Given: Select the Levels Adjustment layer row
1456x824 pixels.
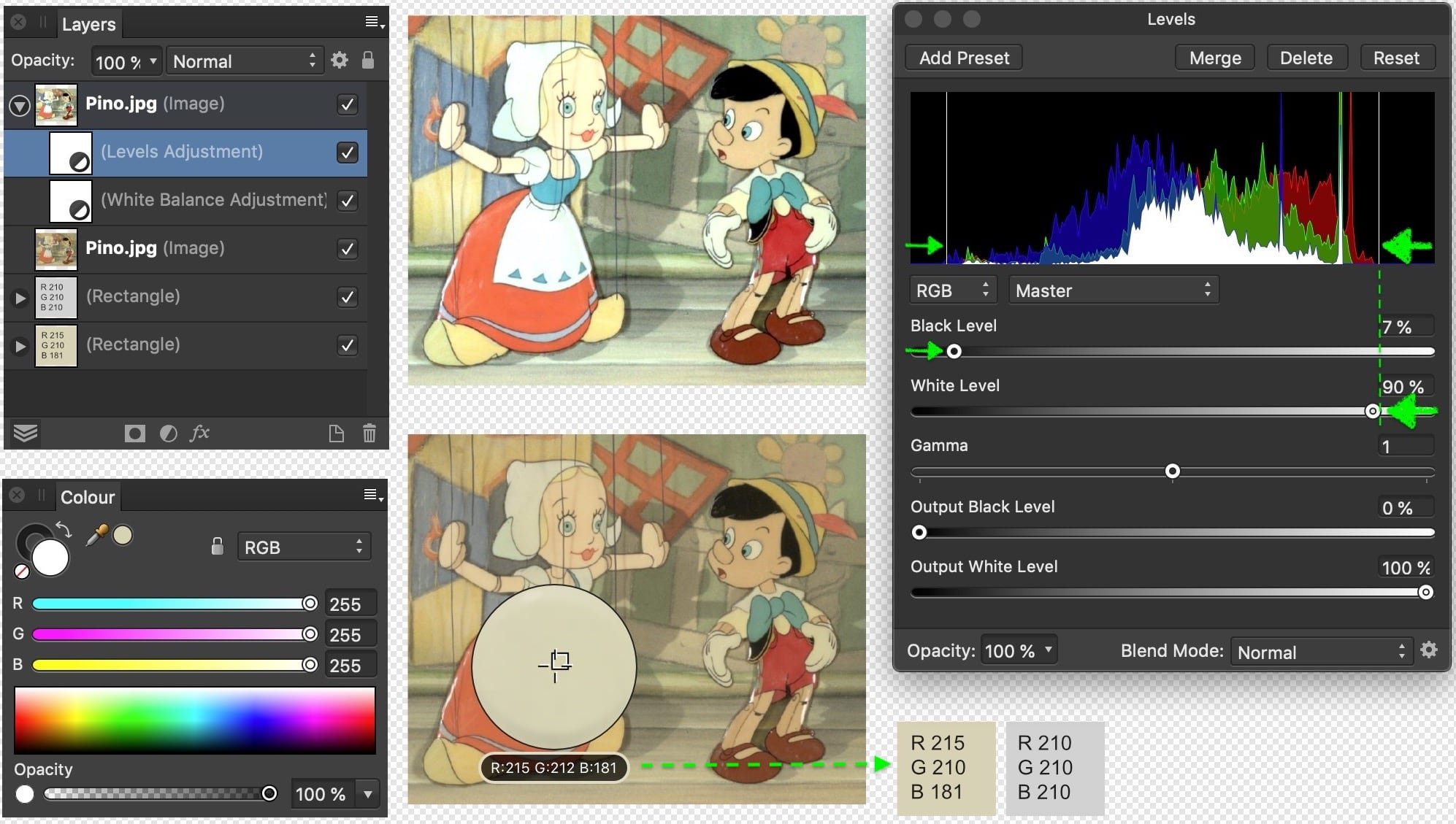Looking at the screenshot, I should tap(185, 153).
